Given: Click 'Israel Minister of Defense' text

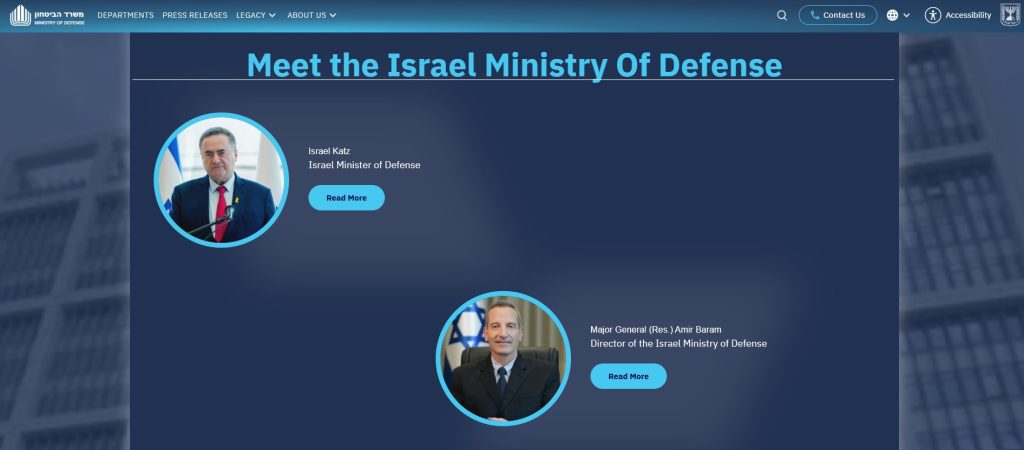Looking at the screenshot, I should click(364, 165).
